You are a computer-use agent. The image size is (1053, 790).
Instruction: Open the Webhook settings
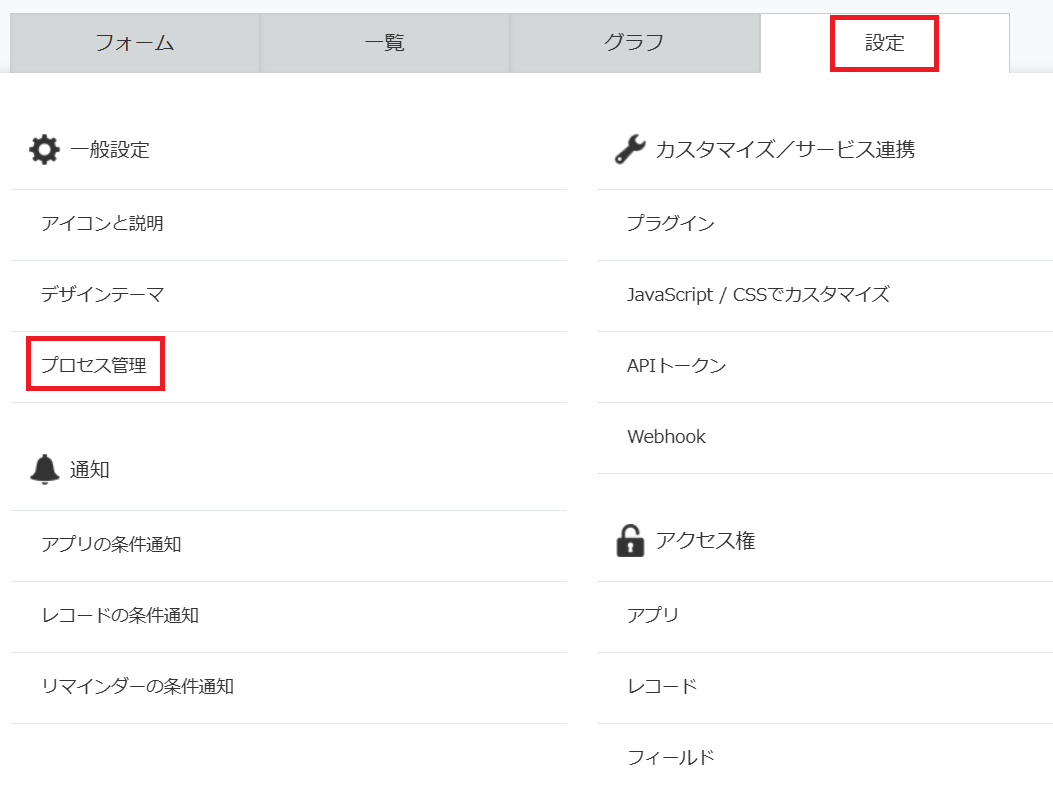666,437
